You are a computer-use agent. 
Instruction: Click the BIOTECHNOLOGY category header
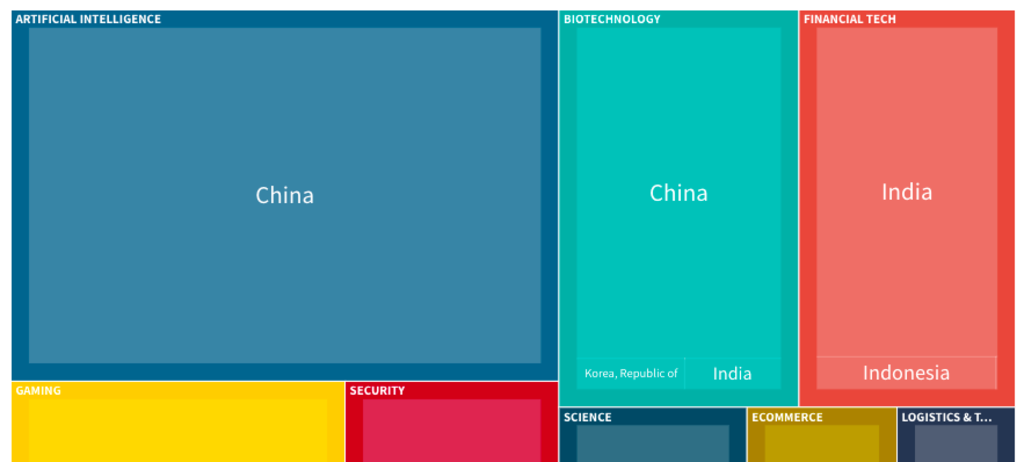click(612, 19)
